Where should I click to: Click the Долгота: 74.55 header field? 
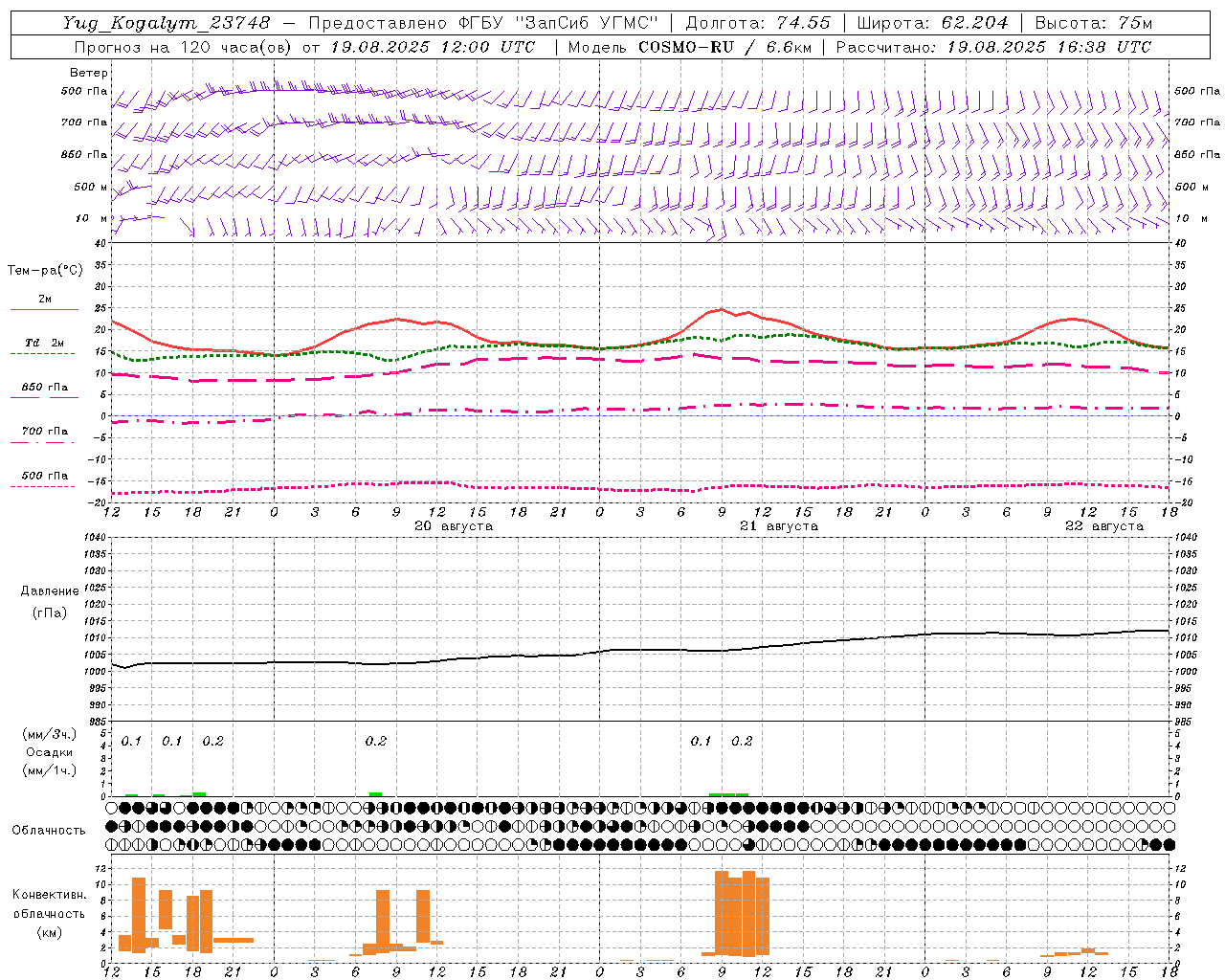pos(758,23)
